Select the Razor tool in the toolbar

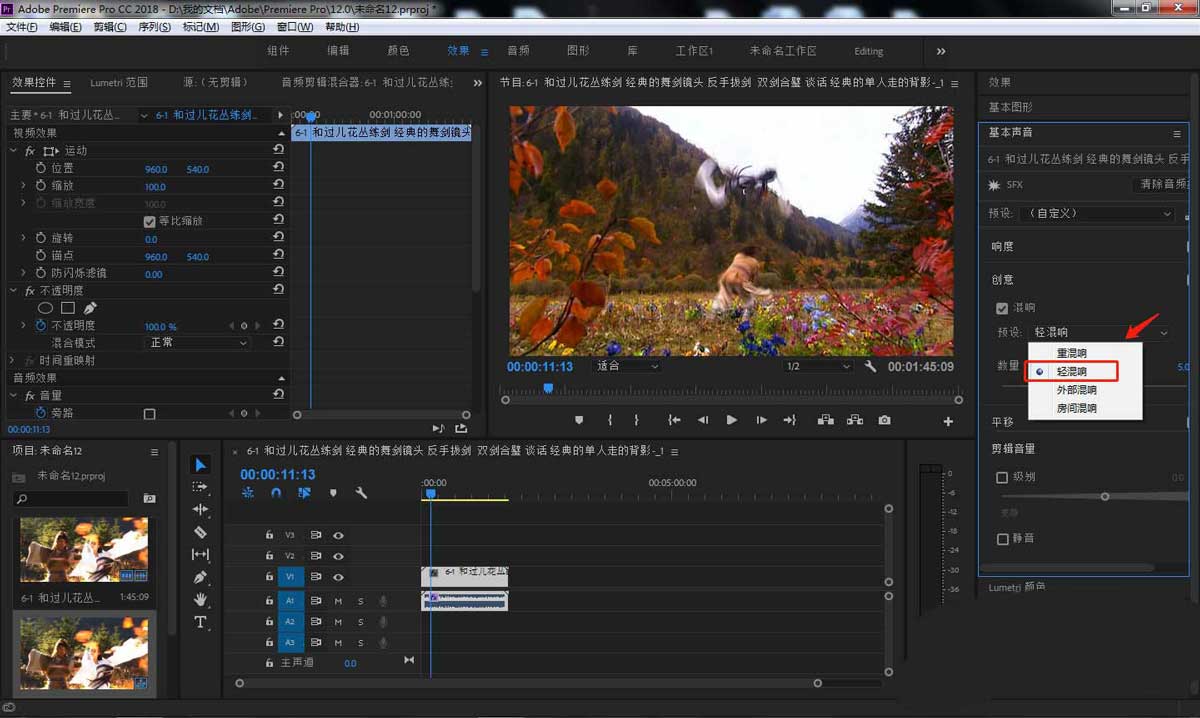coord(200,532)
